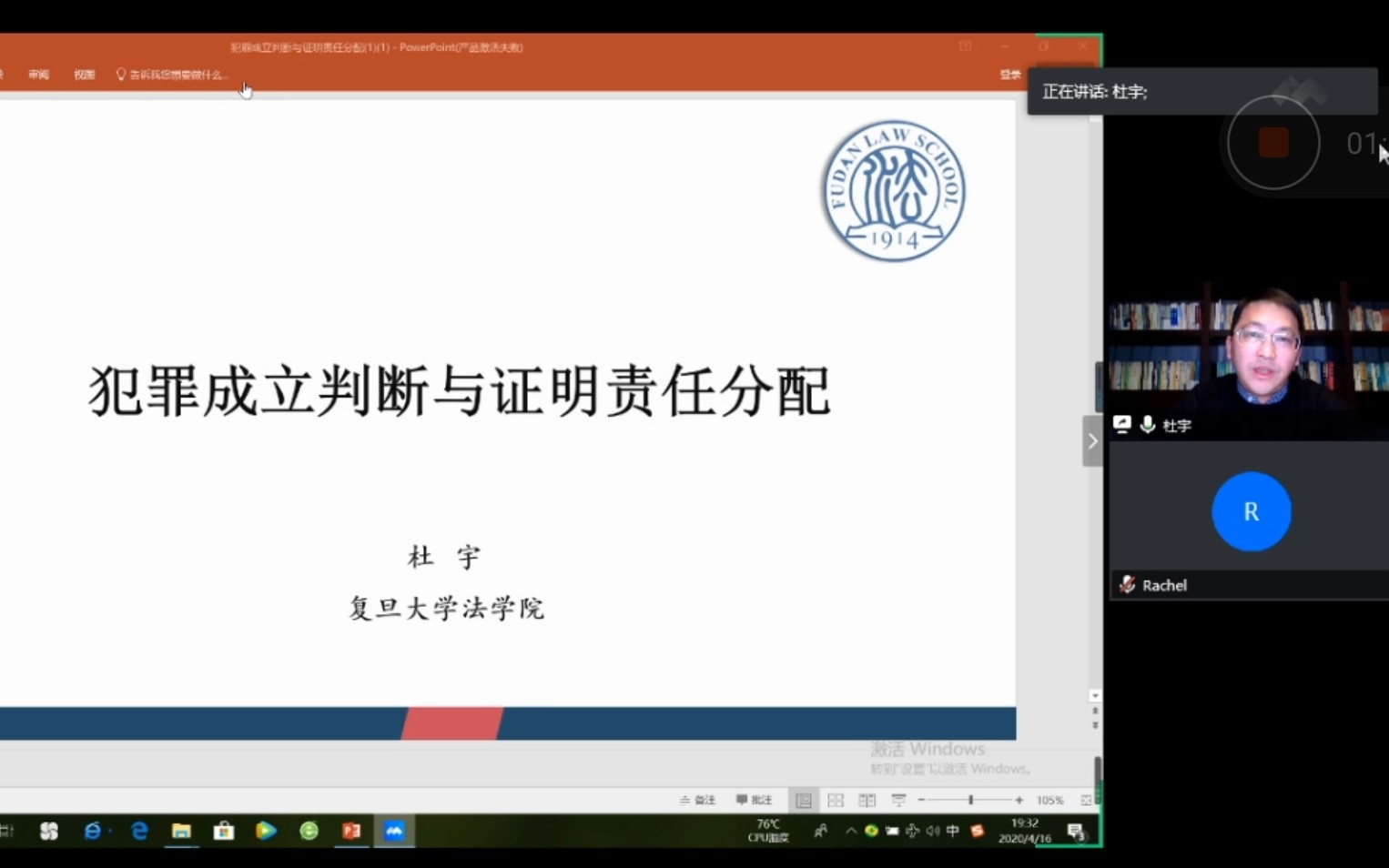1389x868 pixels.
Task: Click the 登录 sign-in link in PowerPoint
Action: [x=1010, y=75]
